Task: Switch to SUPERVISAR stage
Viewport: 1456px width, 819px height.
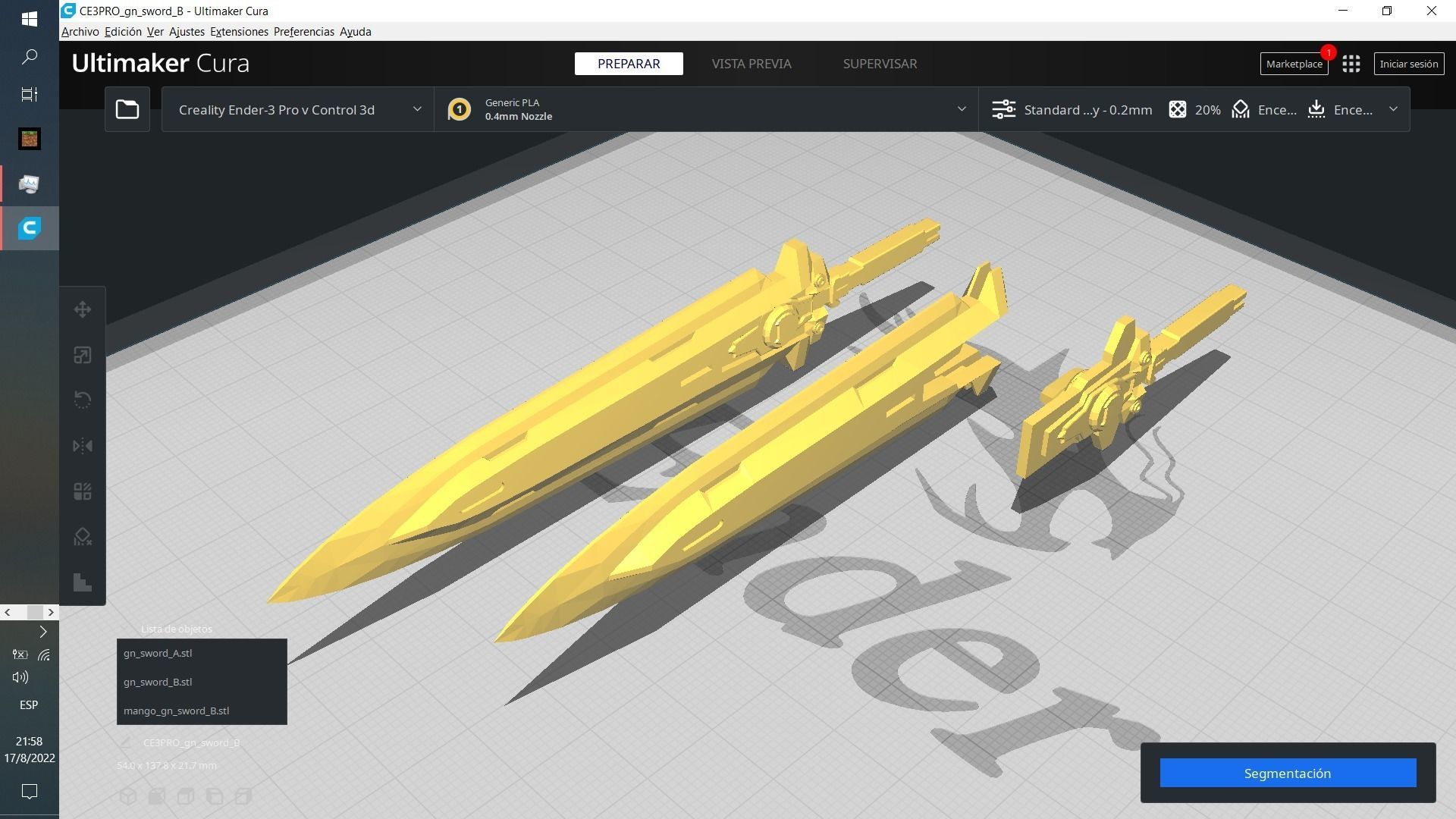Action: [880, 64]
